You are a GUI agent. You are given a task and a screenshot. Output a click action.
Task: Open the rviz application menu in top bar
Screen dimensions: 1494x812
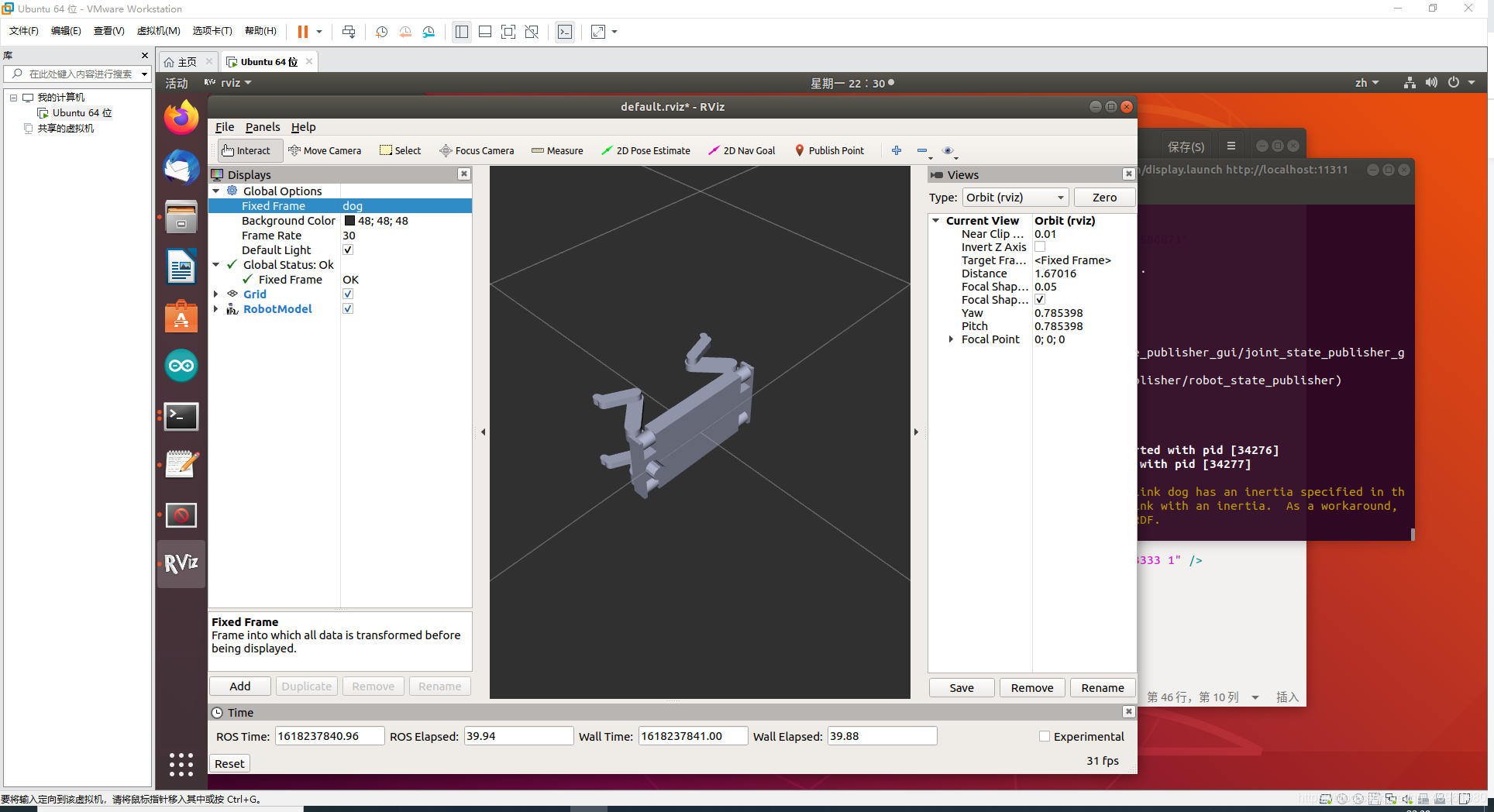point(229,83)
